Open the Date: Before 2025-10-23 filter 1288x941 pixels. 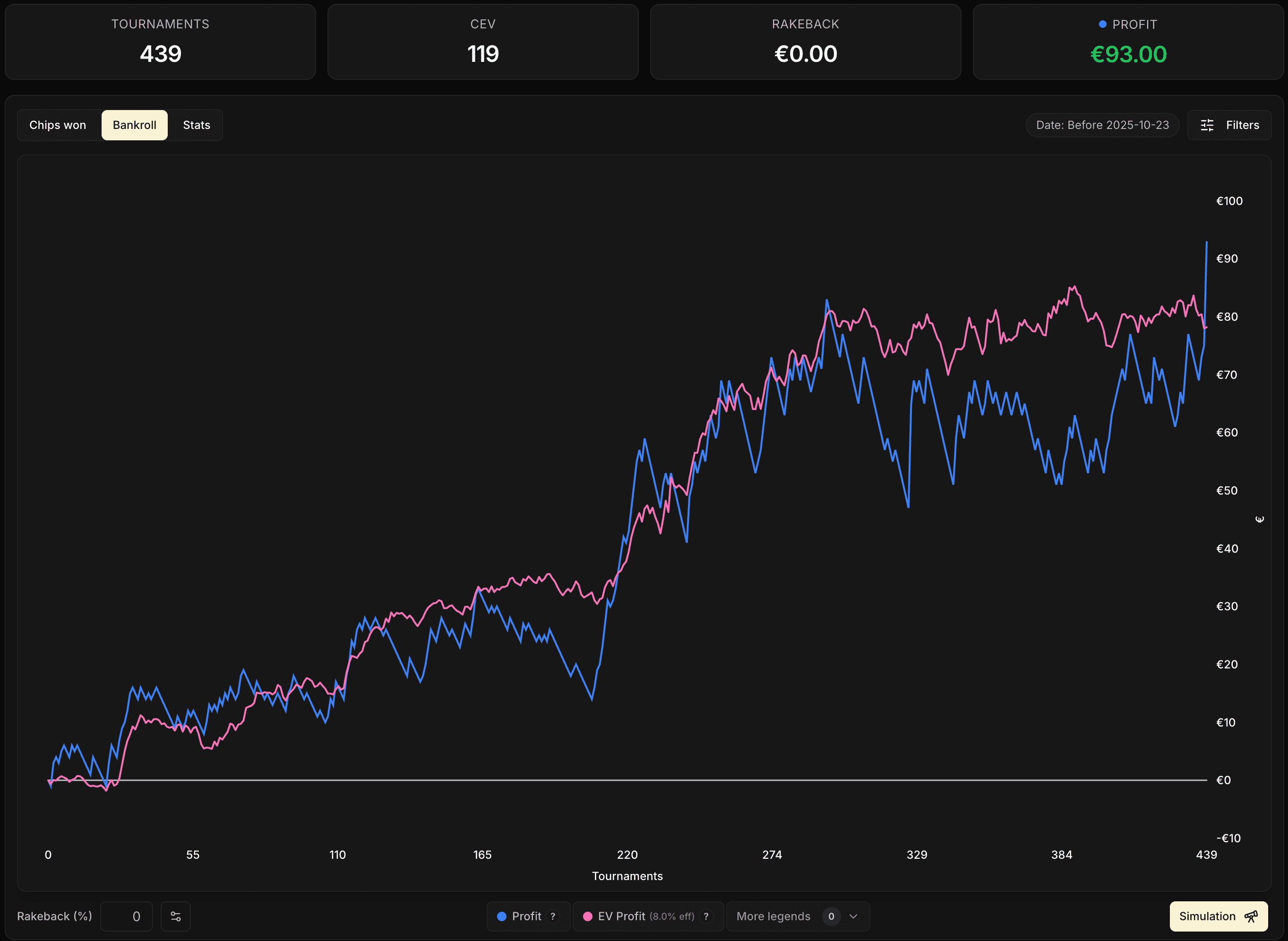click(x=1102, y=125)
